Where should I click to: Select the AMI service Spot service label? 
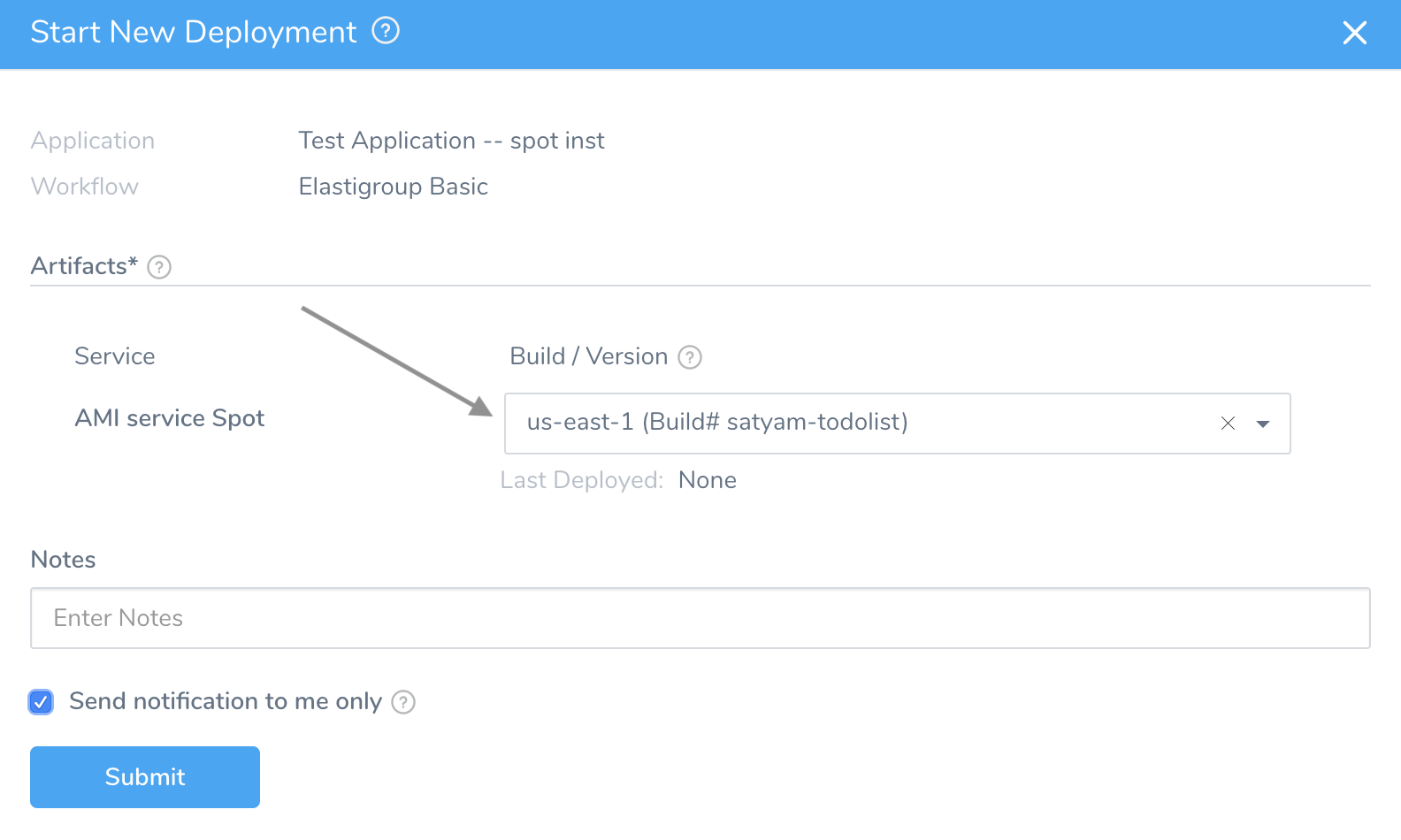tap(170, 418)
